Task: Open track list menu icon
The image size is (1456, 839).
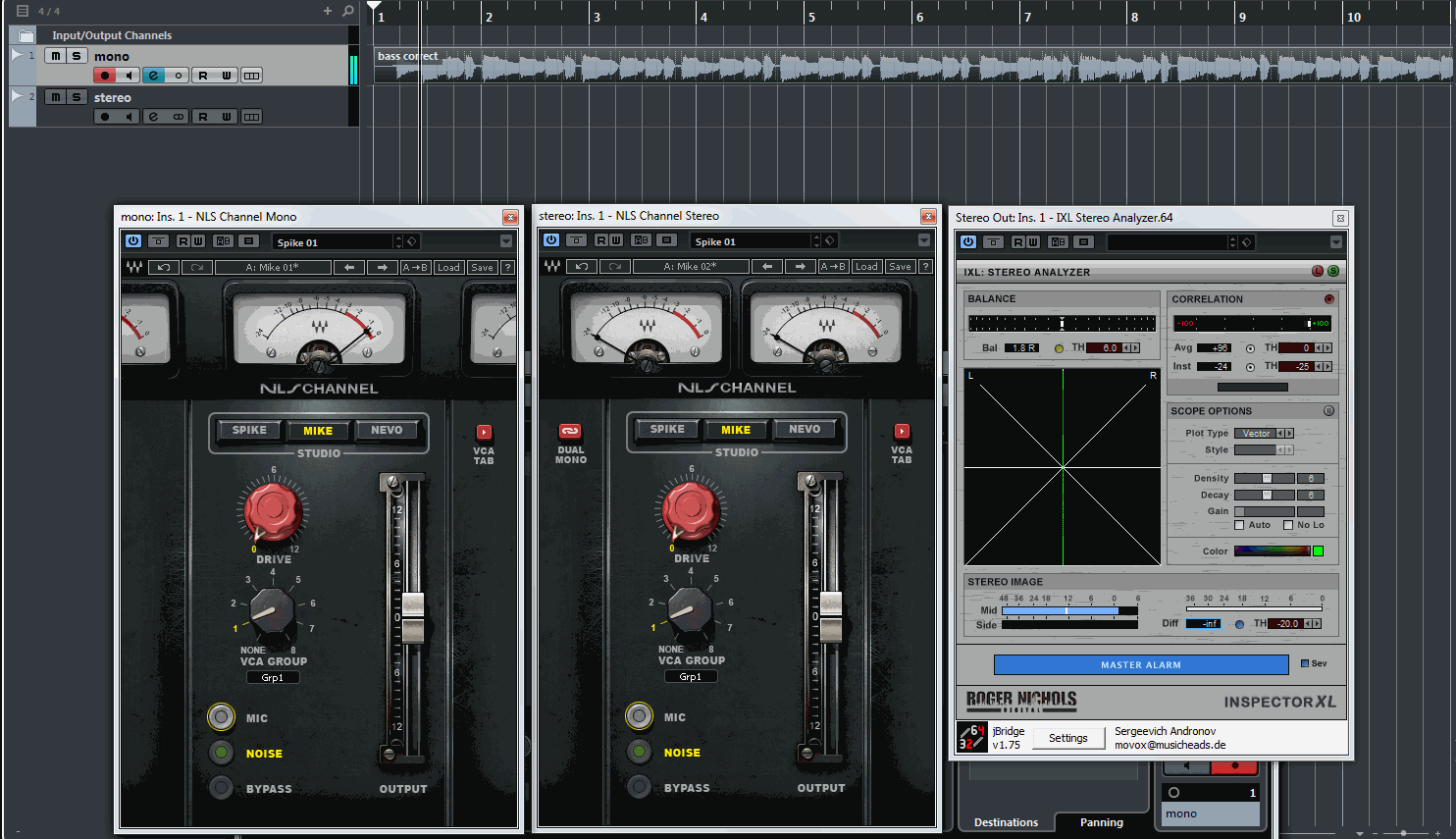Action: (22, 11)
